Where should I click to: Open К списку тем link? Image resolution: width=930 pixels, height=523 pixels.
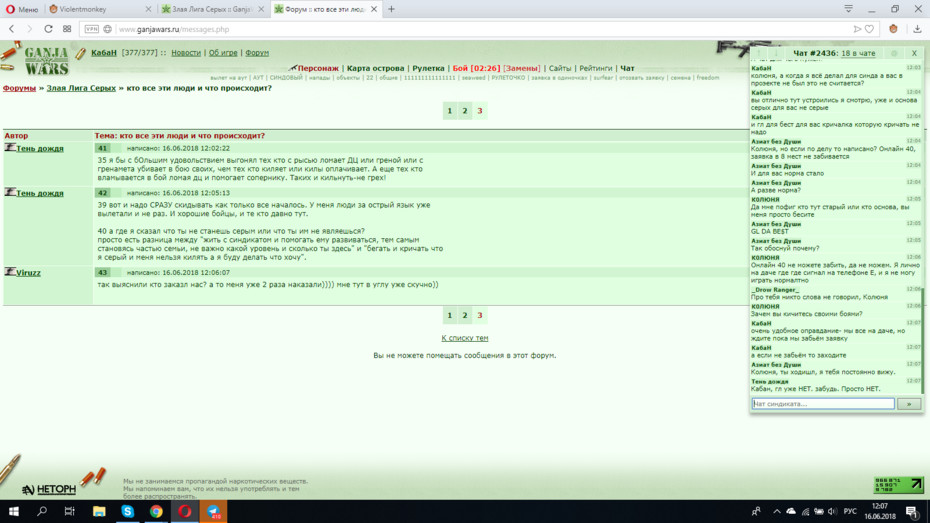[464, 338]
